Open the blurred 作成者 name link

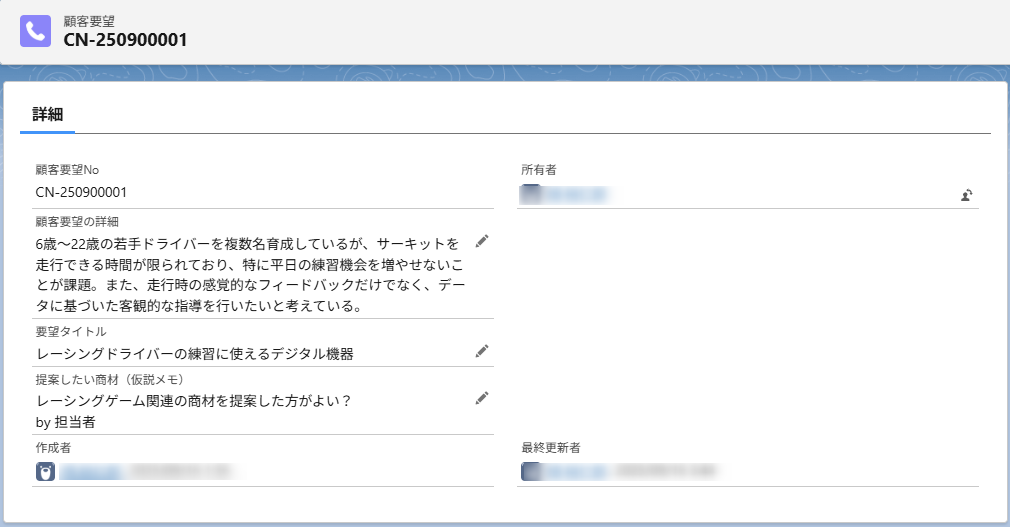(x=95, y=470)
